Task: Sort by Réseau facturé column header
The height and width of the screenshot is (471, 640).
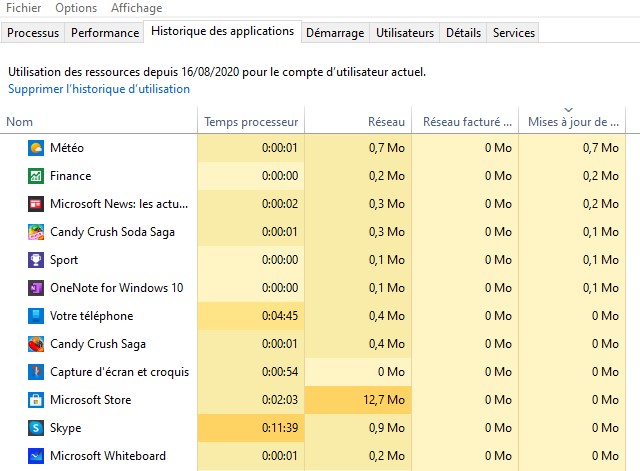Action: click(465, 122)
